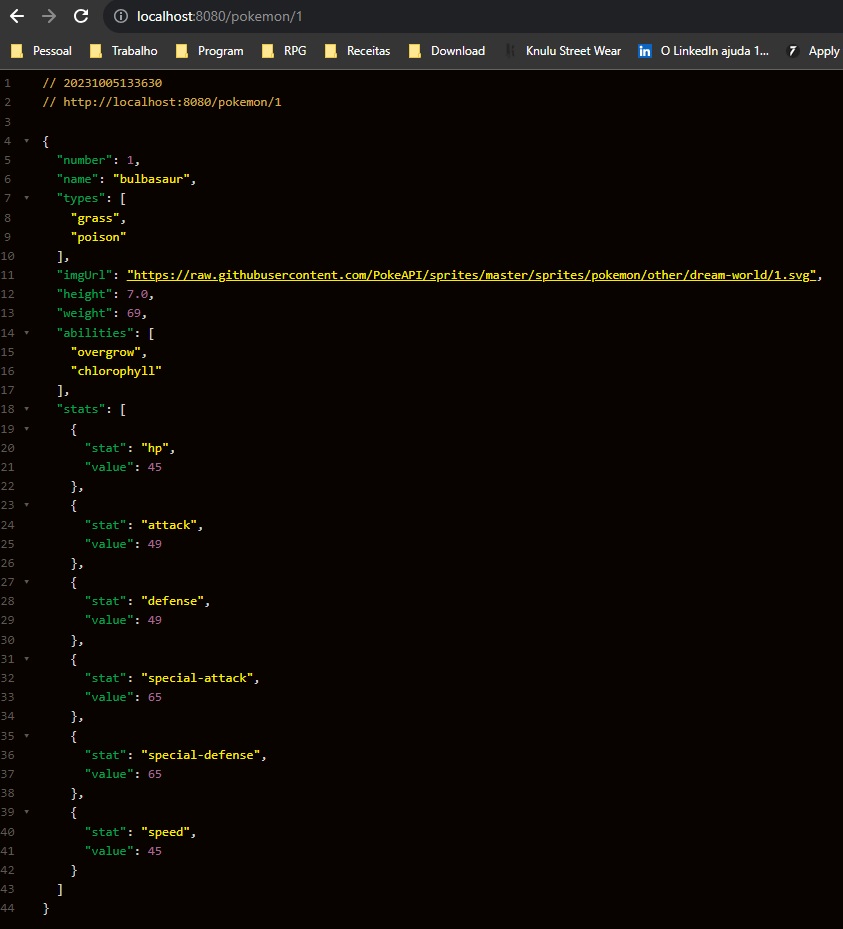Collapse the defense stat object on line 27
This screenshot has width=843, height=929.
point(27,582)
